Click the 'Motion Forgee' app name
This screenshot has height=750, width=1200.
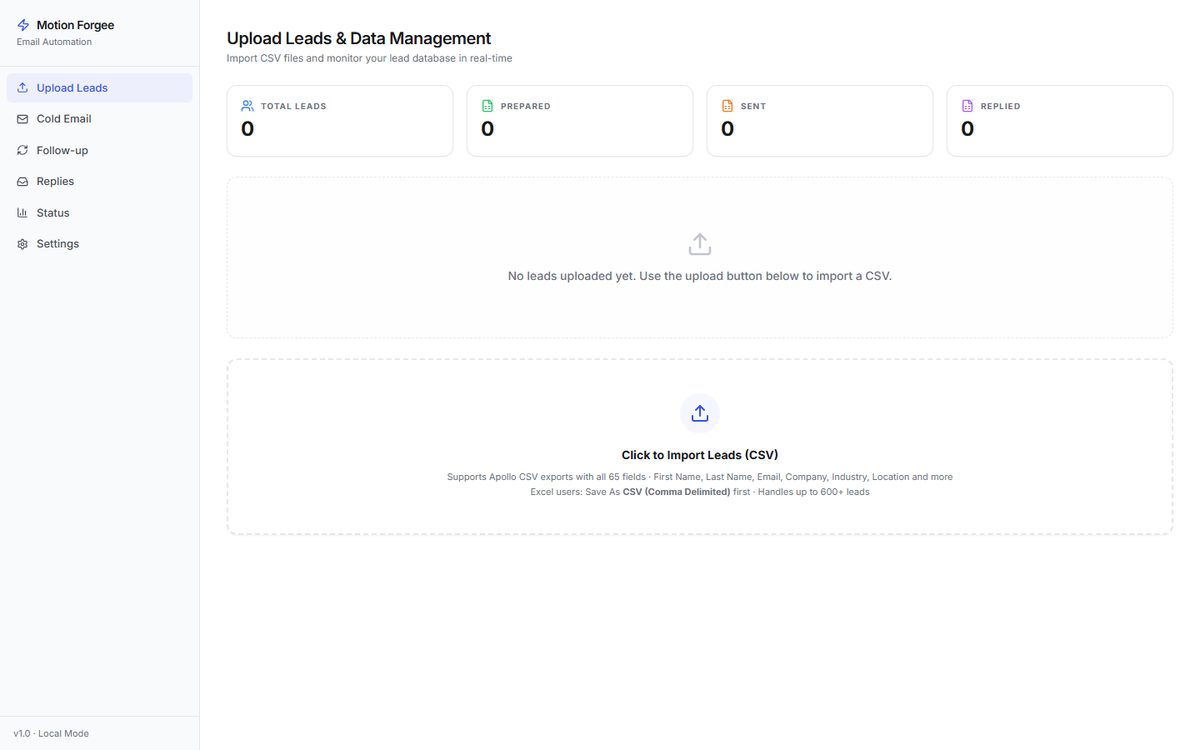pos(76,25)
